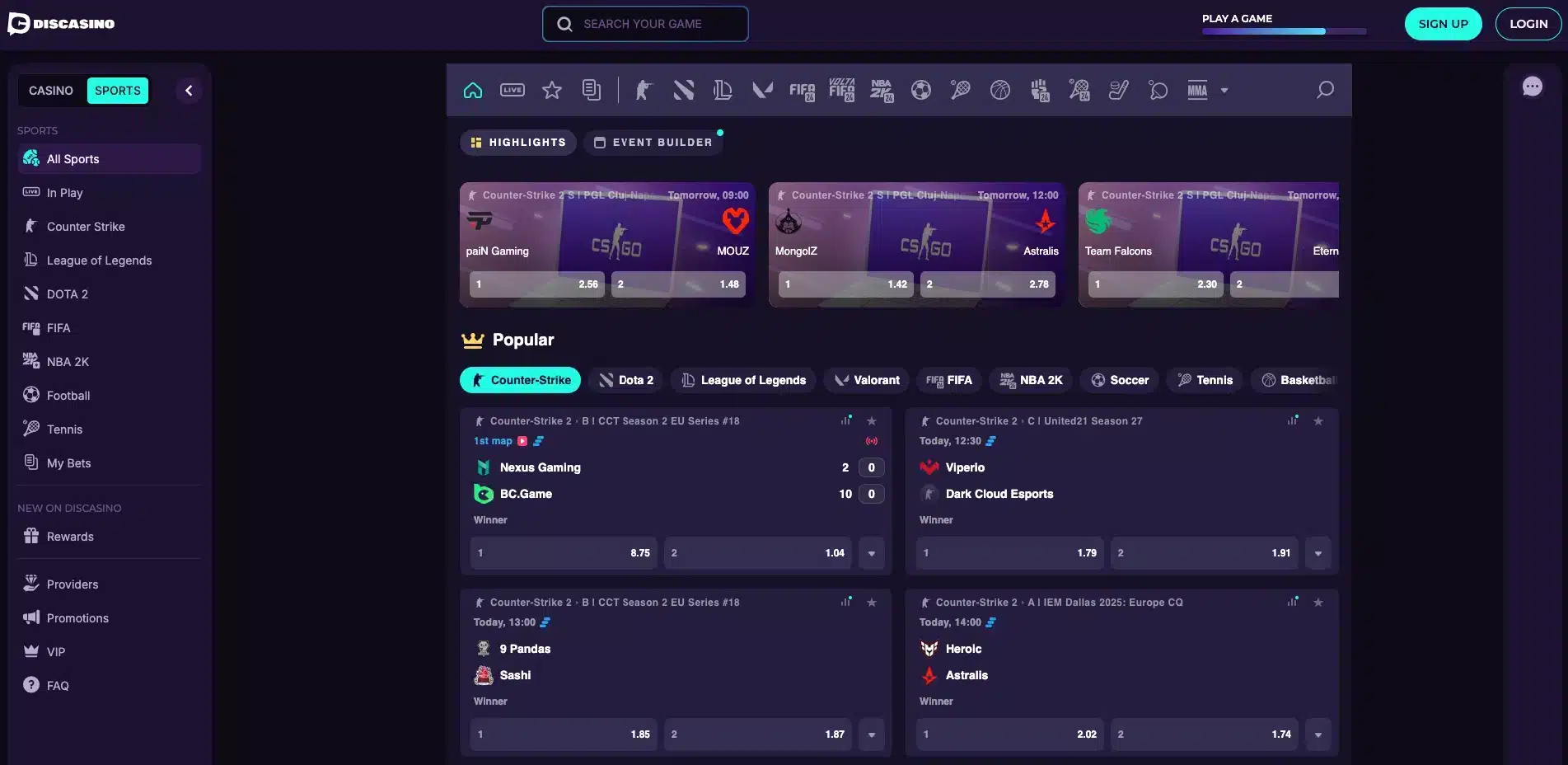This screenshot has width=1568, height=765.
Task: Open the more sports dropdown arrow after MMA
Action: (x=1224, y=91)
